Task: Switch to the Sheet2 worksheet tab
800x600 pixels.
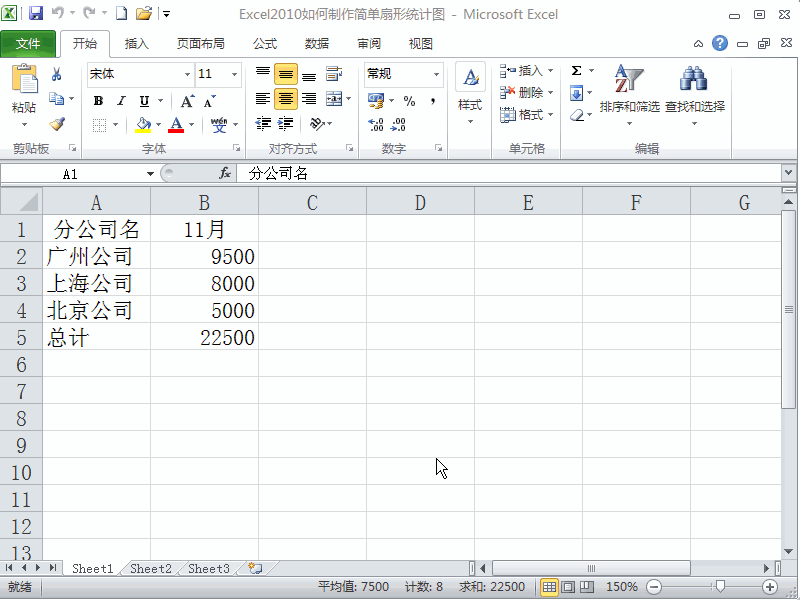Action: (149, 568)
